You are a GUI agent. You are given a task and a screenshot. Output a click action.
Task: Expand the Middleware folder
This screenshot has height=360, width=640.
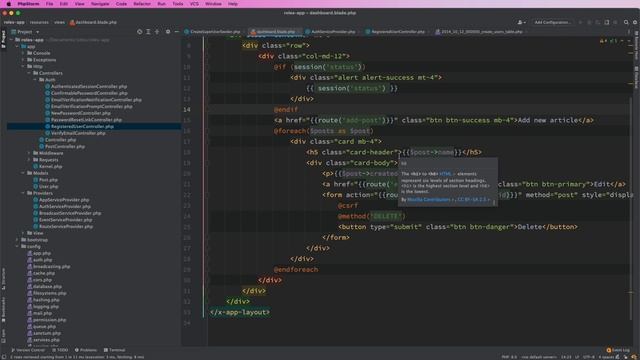pyautogui.click(x=29, y=153)
